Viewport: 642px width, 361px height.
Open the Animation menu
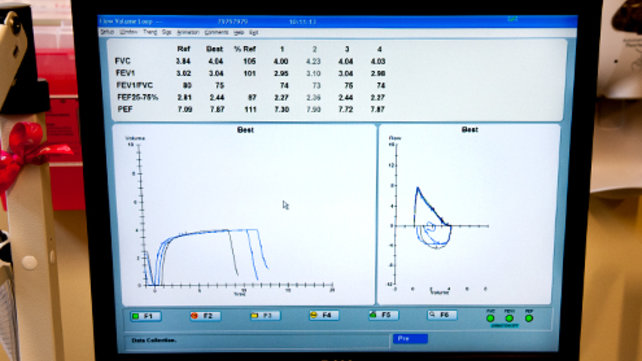[x=188, y=32]
